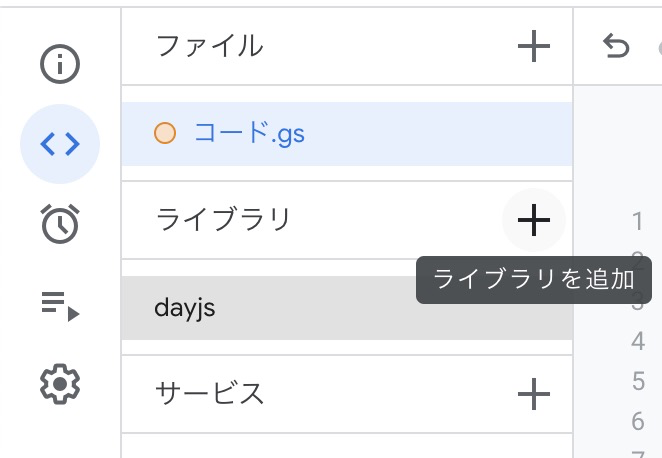Click the ライブラリ section header text
The height and width of the screenshot is (458, 662).
point(223,220)
